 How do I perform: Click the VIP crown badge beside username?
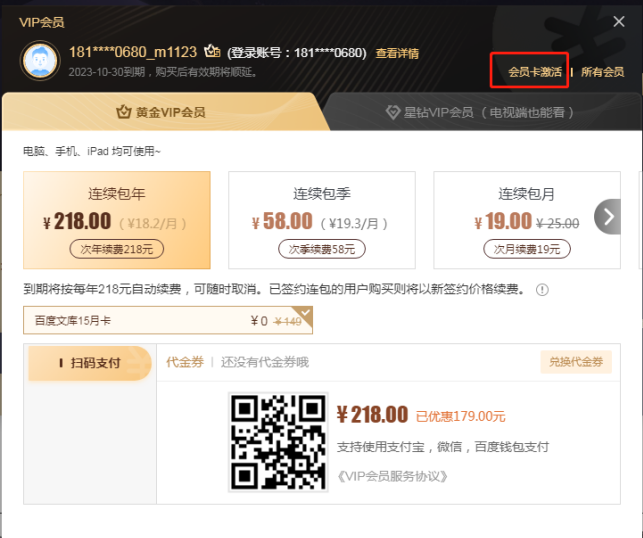tap(212, 52)
